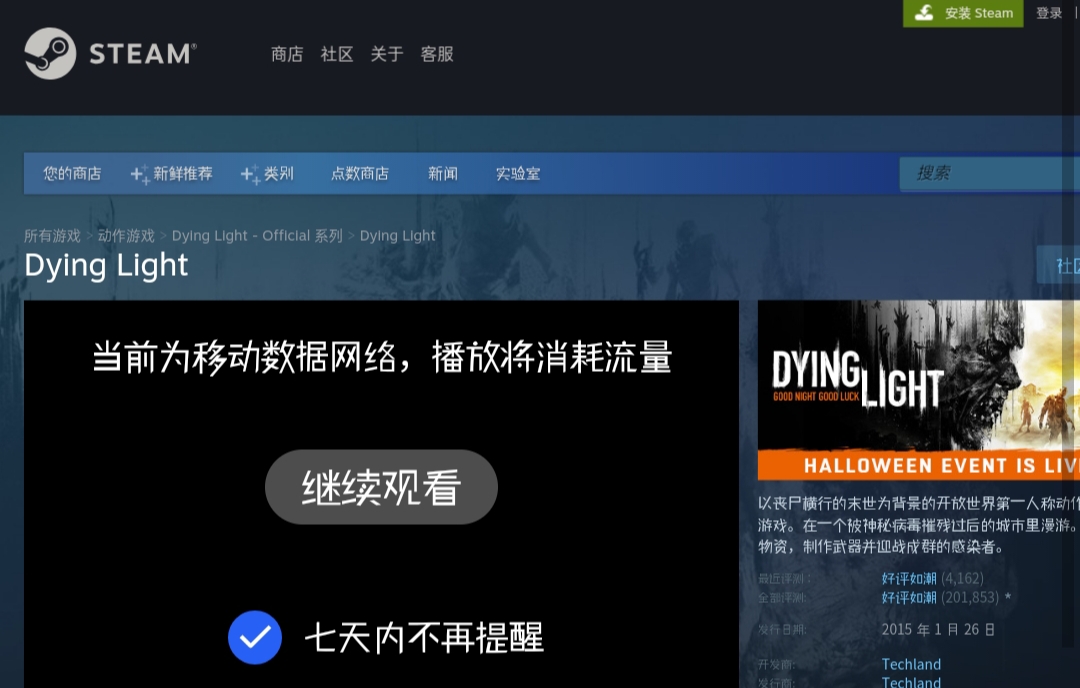
Task: Open the 客服 support menu item
Action: coord(437,54)
